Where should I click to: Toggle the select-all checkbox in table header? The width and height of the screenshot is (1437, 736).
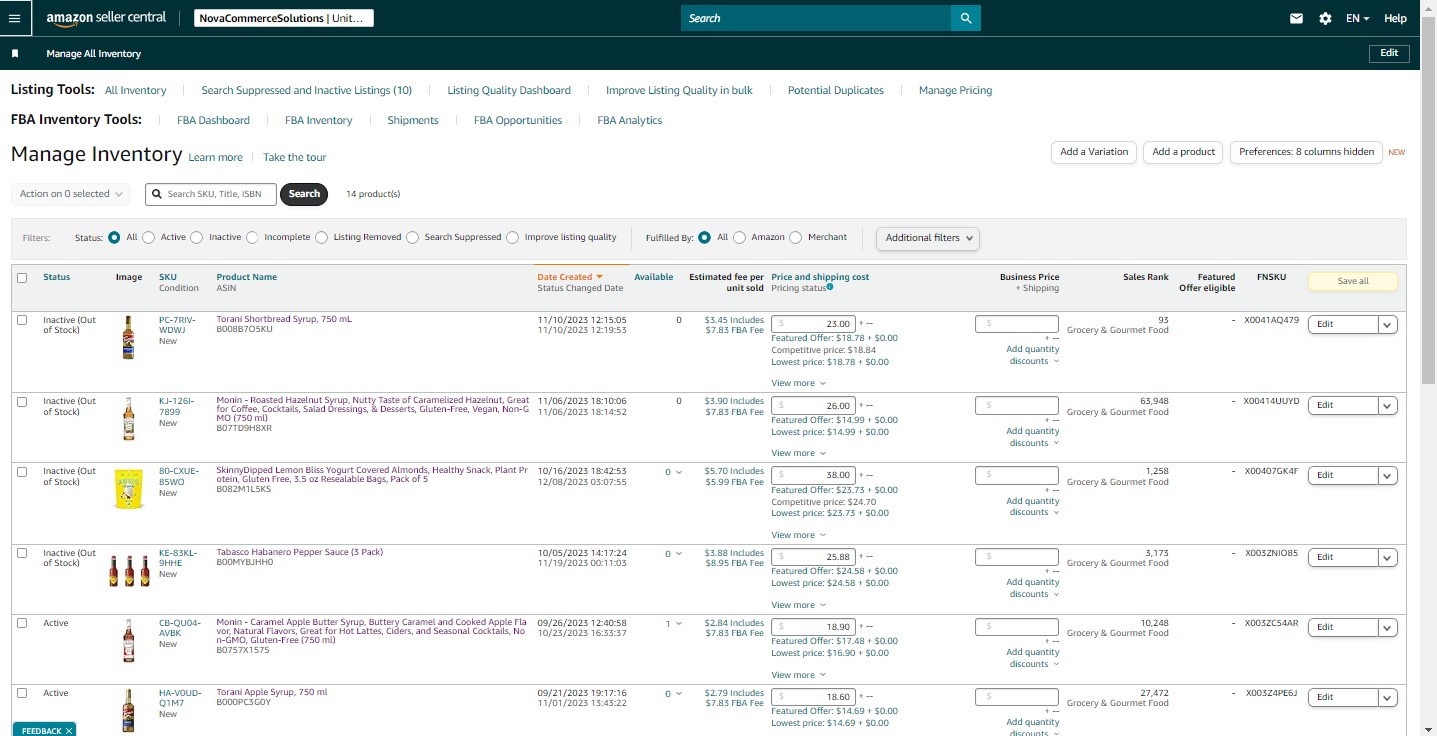(22, 278)
